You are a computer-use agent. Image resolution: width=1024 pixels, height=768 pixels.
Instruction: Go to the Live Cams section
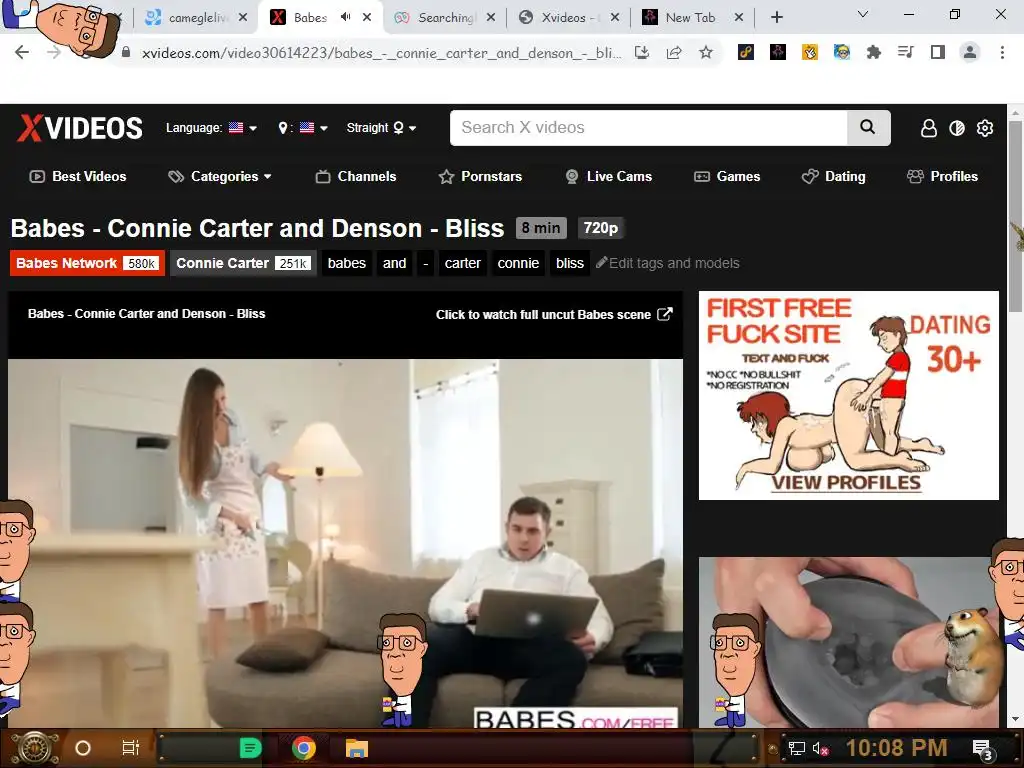(x=609, y=176)
